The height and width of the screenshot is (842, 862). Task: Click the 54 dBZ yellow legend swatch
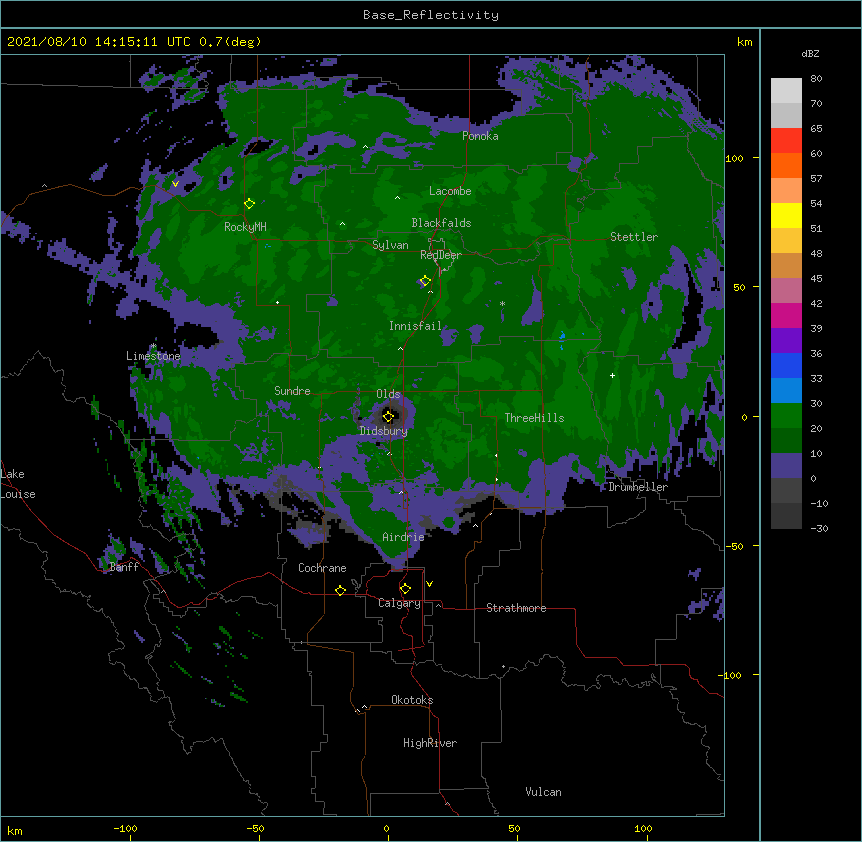pyautogui.click(x=786, y=215)
